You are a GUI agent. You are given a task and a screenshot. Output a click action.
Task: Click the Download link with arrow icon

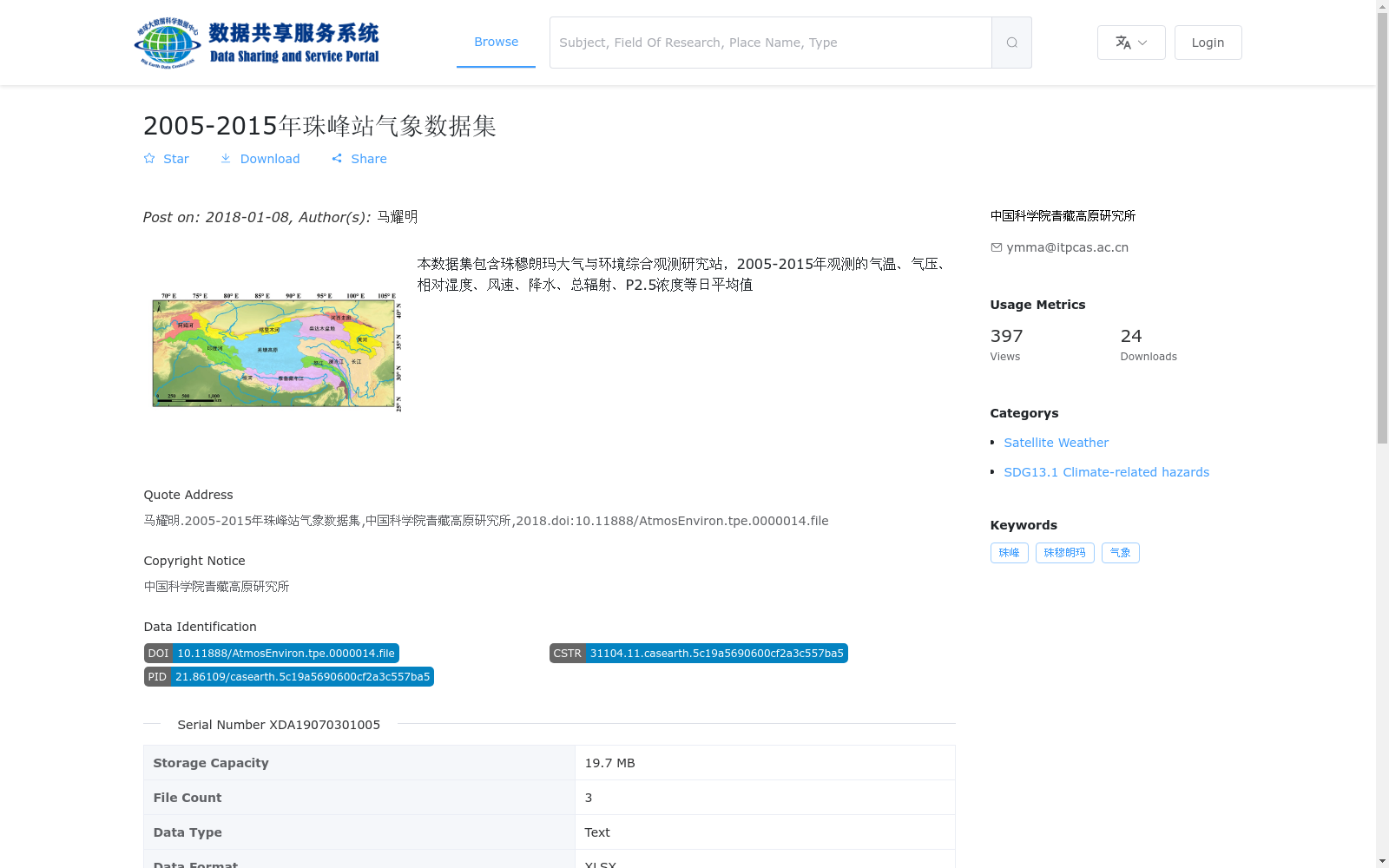pos(260,159)
